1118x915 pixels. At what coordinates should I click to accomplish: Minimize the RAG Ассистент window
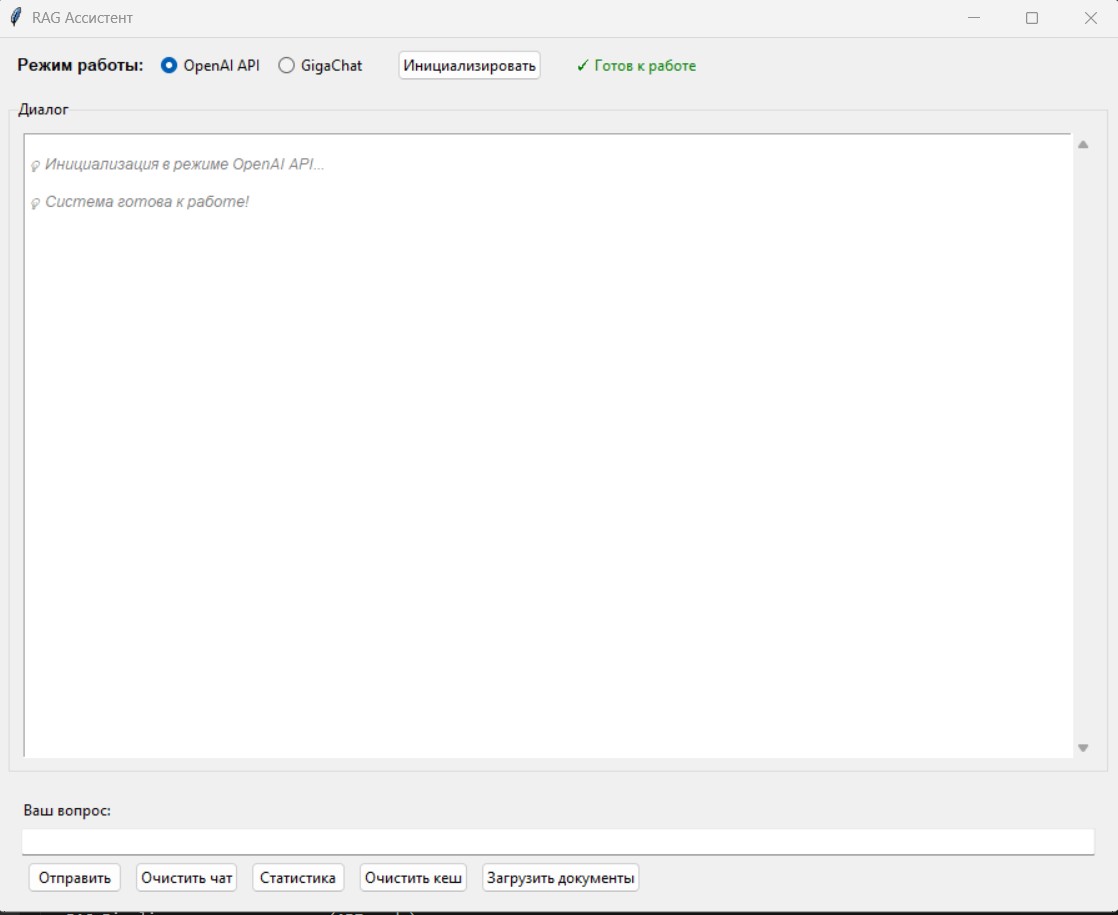[x=974, y=18]
